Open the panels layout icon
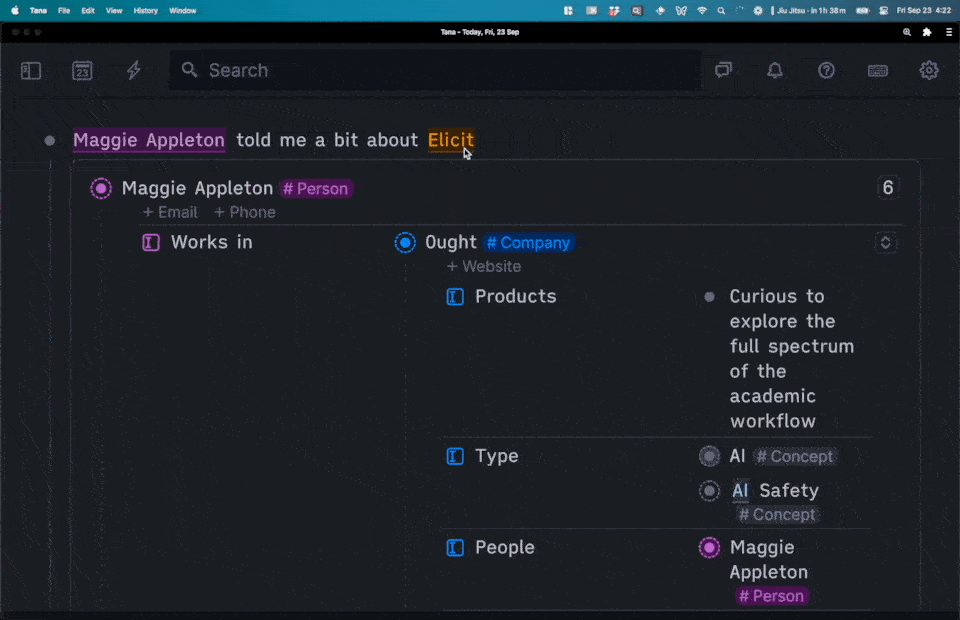Screen dimensions: 960x620 [x=724, y=70]
